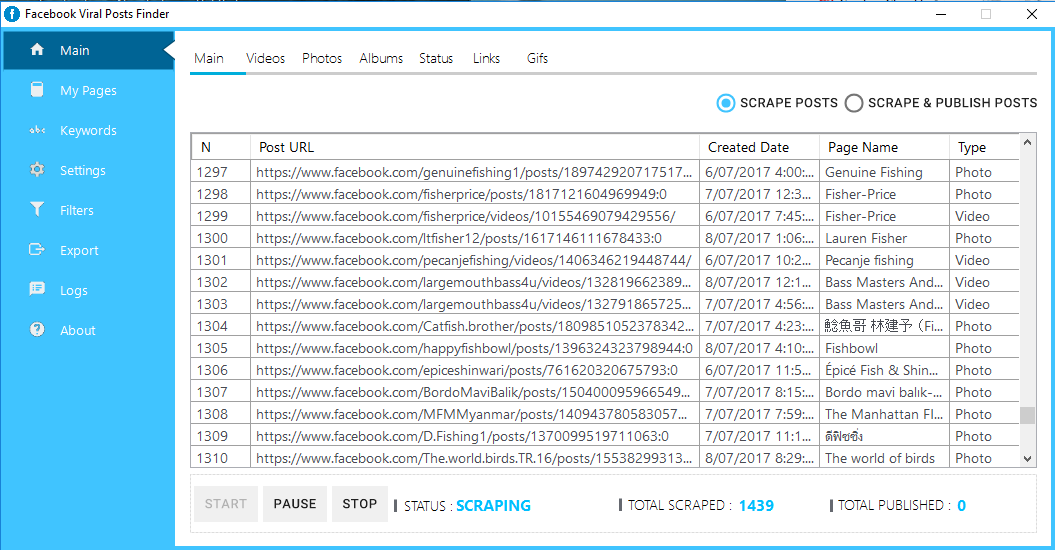1055x550 pixels.
Task: Click Total Scraped value 1439
Action: (756, 506)
